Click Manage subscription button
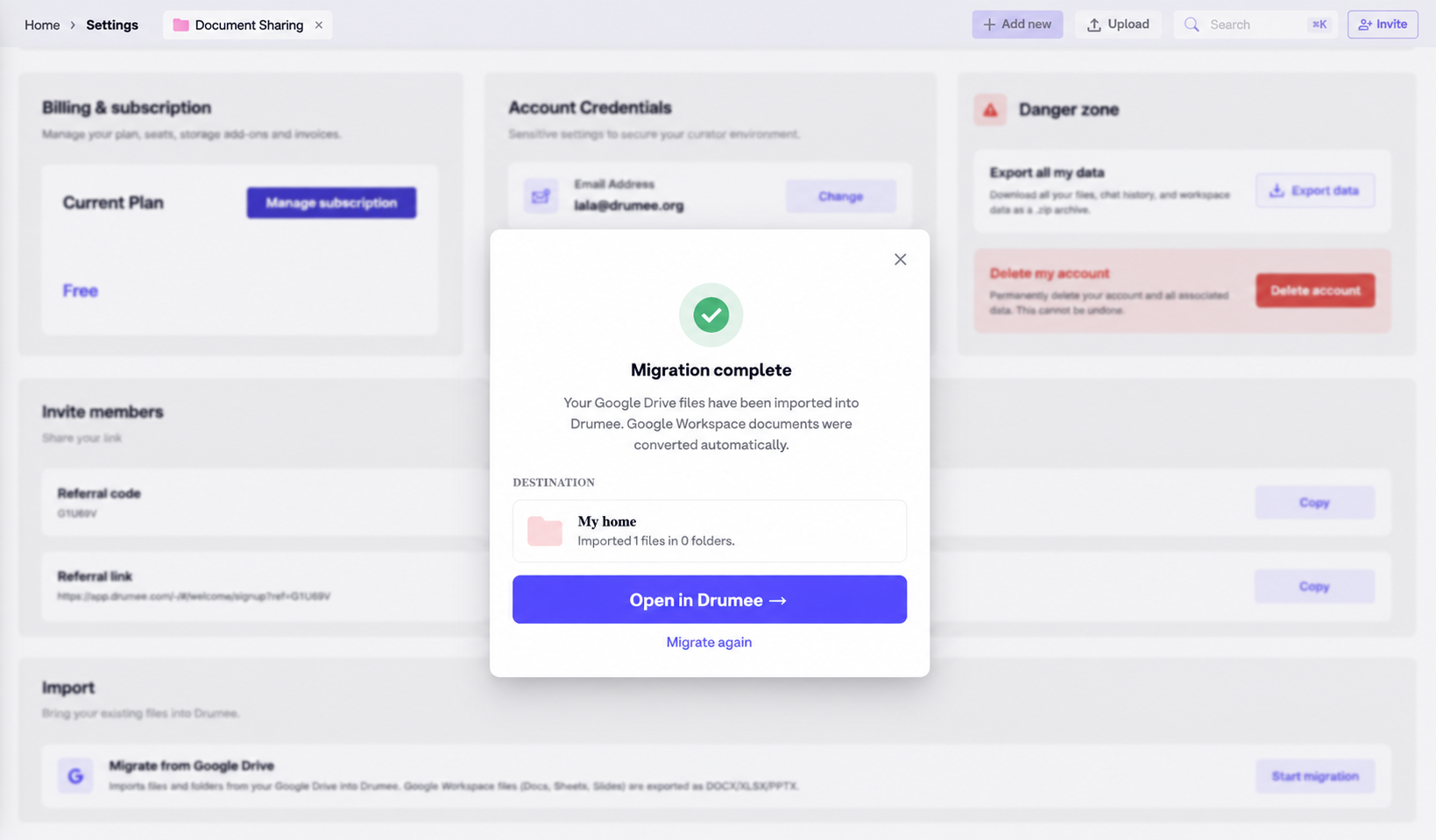 [331, 202]
